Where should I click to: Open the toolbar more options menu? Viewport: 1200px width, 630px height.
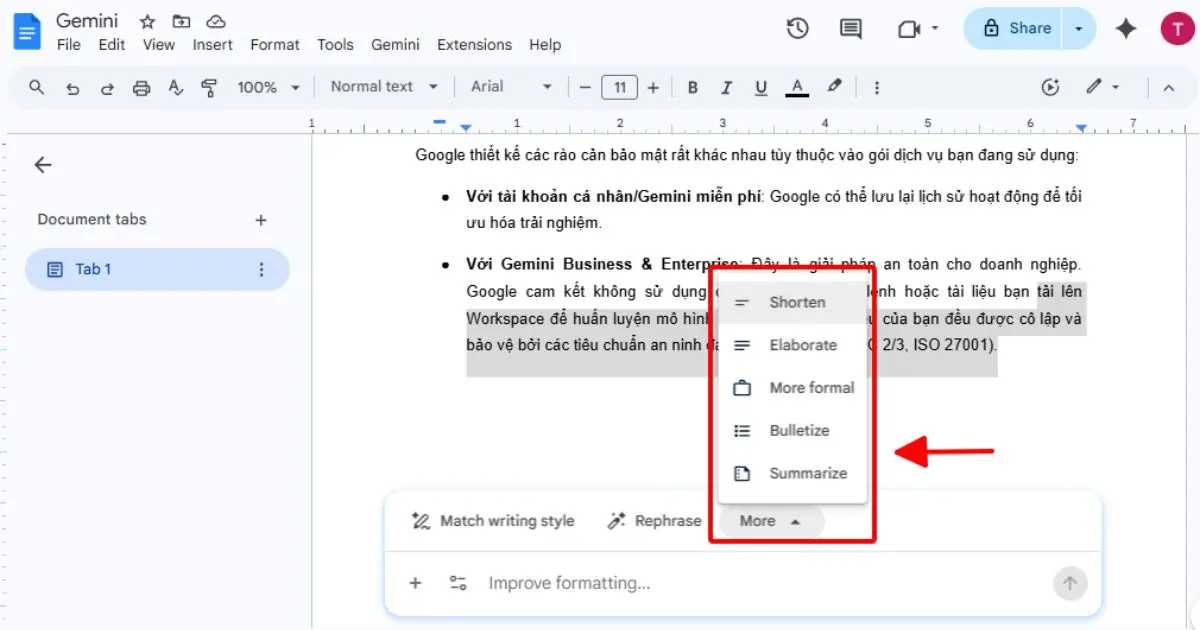point(877,88)
